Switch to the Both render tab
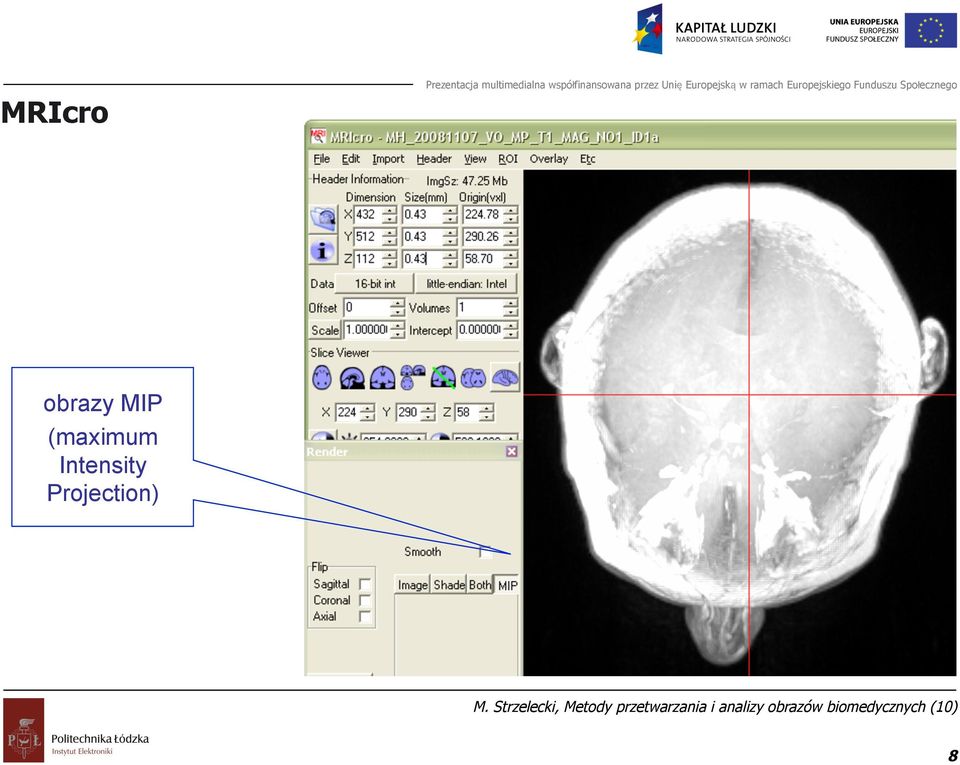The height and width of the screenshot is (765, 960). click(x=480, y=585)
